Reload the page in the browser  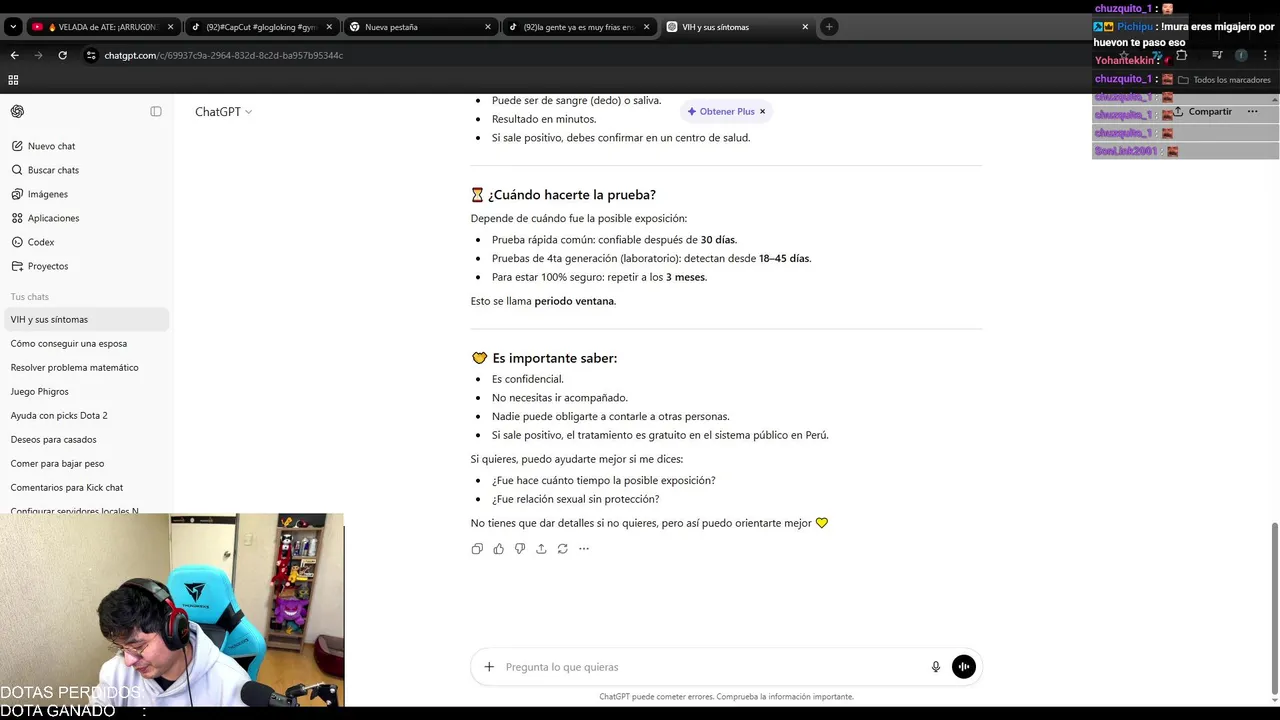(x=62, y=55)
